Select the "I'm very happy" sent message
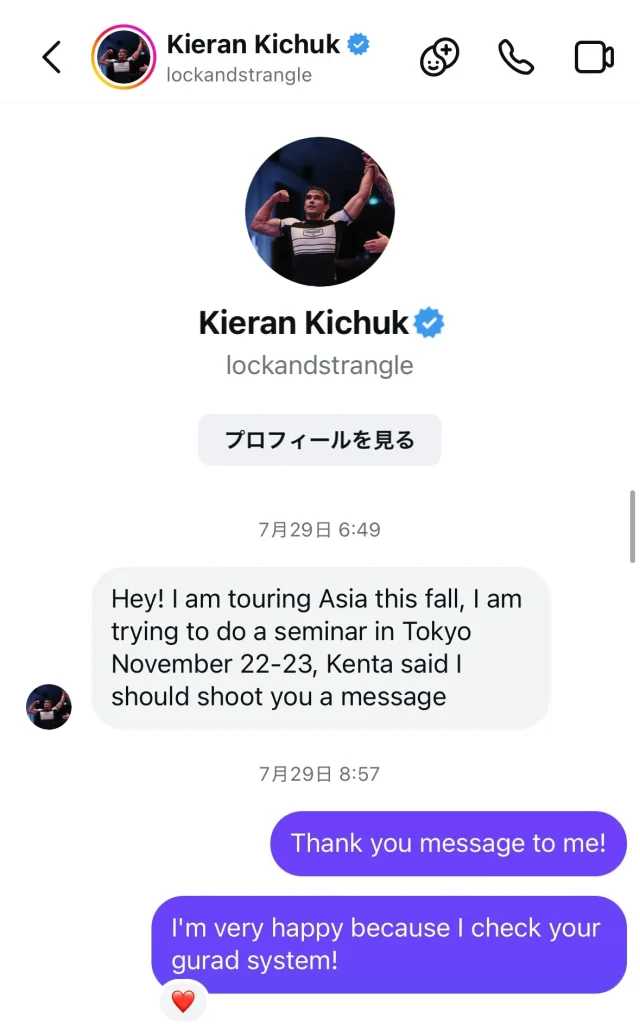This screenshot has width=640, height=1024. [388, 944]
